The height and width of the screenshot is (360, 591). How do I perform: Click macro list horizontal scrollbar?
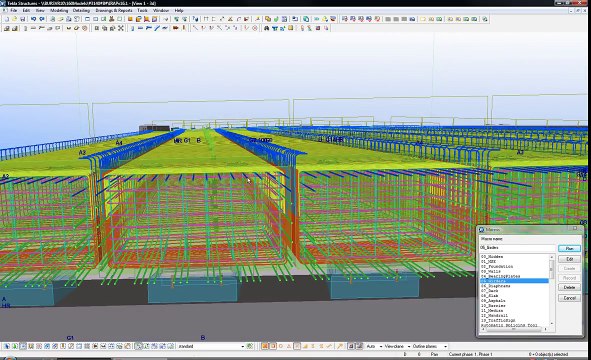tap(514, 329)
